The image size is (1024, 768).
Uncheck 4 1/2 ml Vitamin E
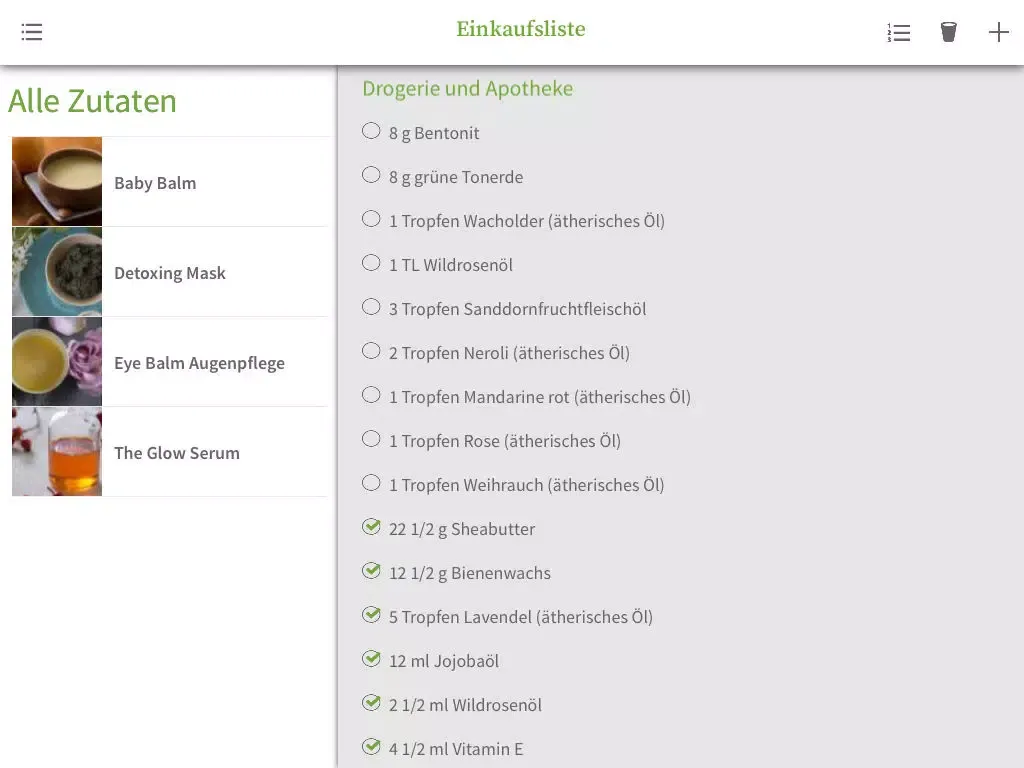point(371,746)
